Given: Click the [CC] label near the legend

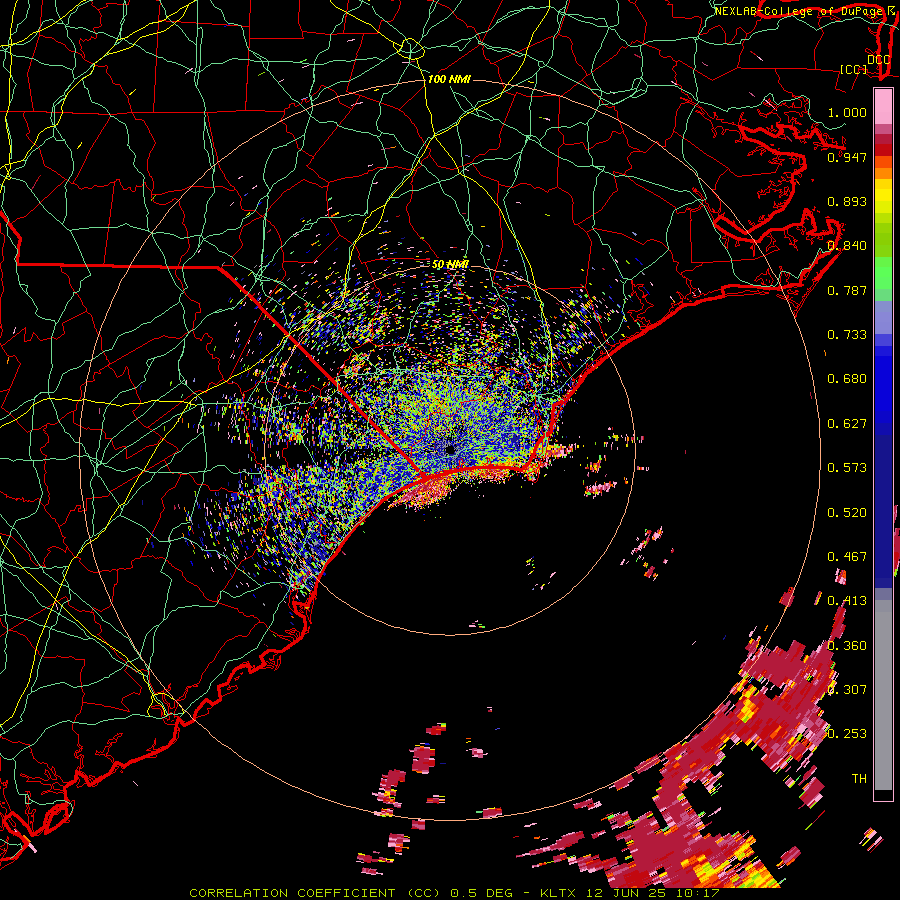Looking at the screenshot, I should point(854,69).
